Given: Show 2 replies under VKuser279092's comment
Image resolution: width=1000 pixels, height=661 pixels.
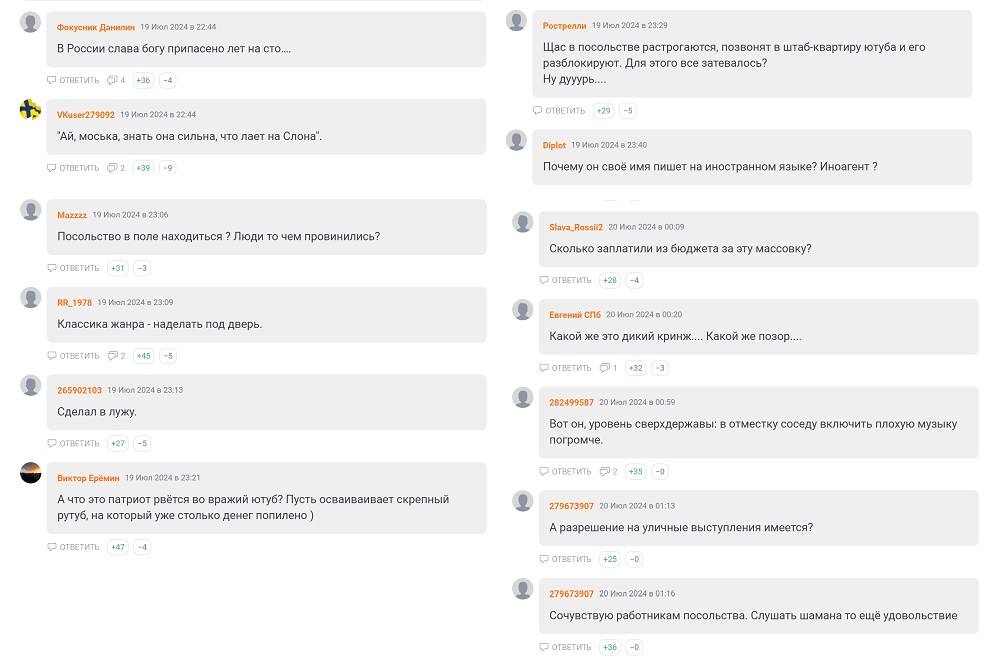Looking at the screenshot, I should click(116, 168).
